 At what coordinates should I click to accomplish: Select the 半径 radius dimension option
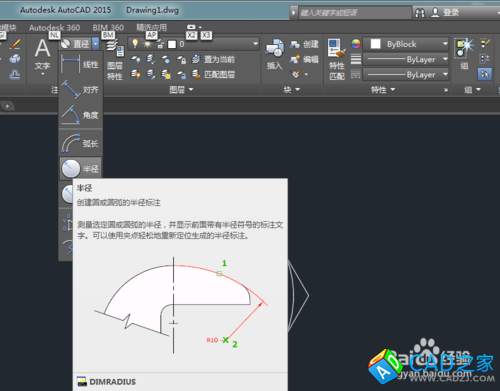point(80,169)
